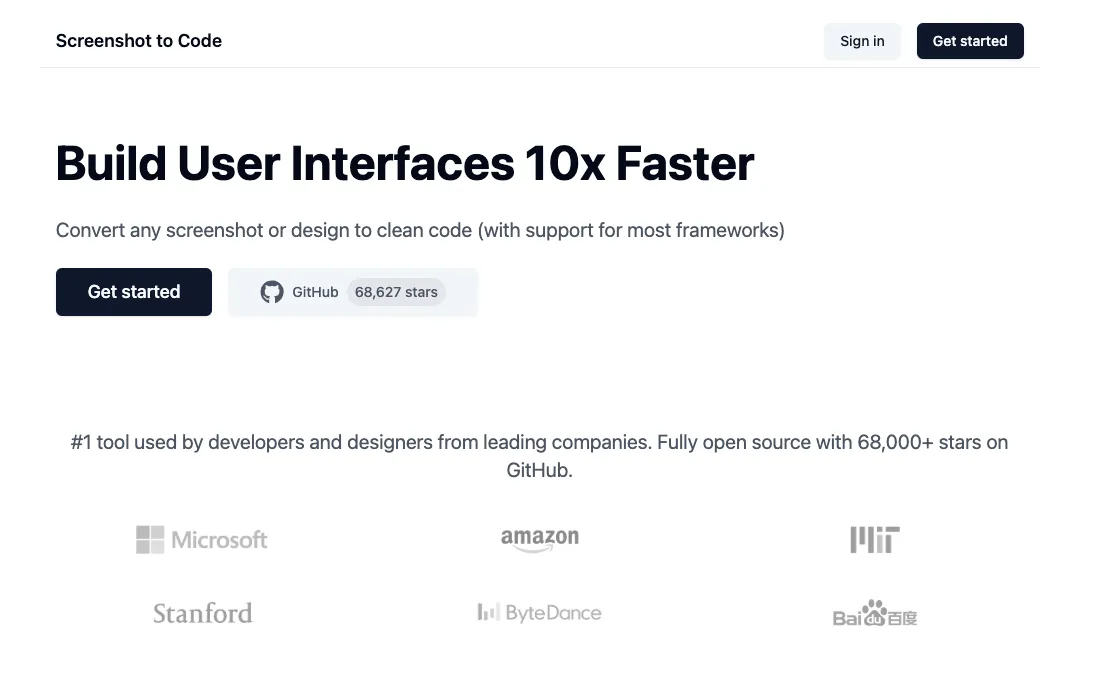Image resolution: width=1102 pixels, height=686 pixels.
Task: Click the Convert any screenshot subtitle text
Action: tap(420, 231)
